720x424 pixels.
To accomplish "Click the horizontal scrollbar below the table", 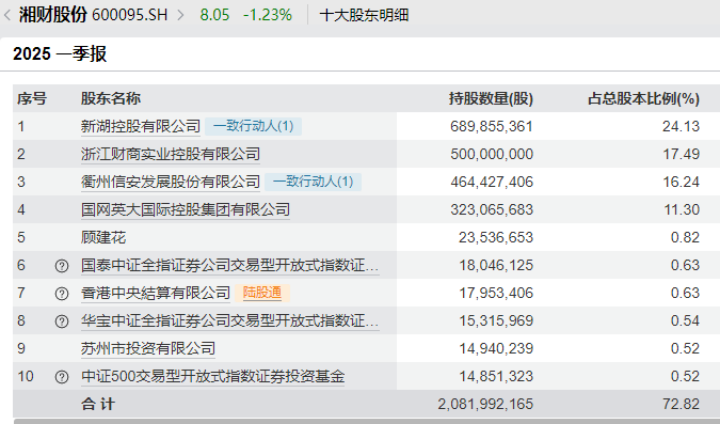I will tap(366, 421).
